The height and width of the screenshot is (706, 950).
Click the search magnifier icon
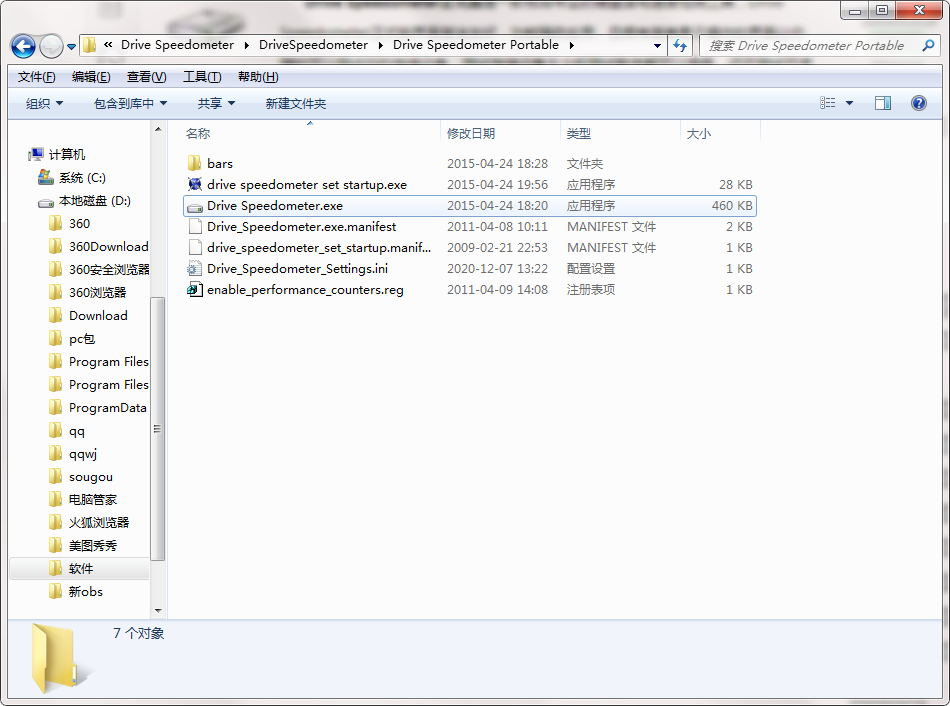pyautogui.click(x=928, y=45)
